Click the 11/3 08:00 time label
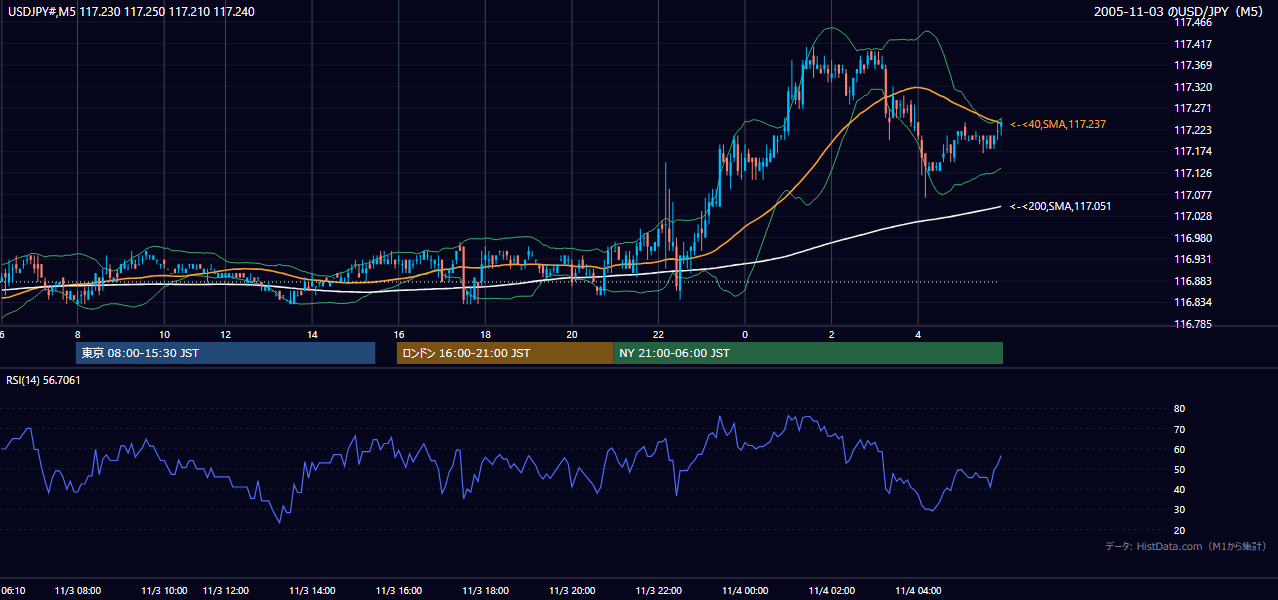Viewport: 1278px width, 600px height. (78, 590)
